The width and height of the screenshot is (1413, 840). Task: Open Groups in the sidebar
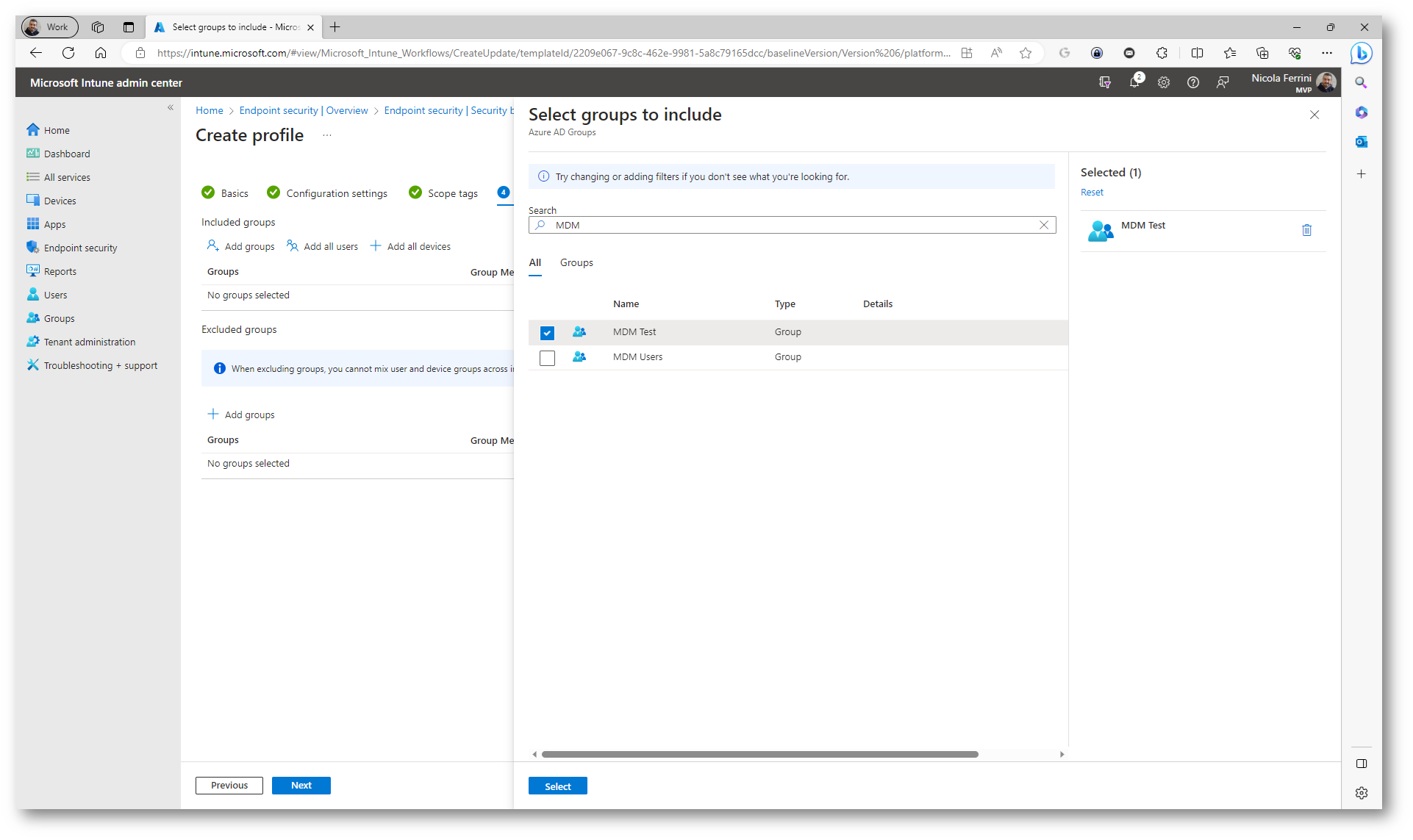(x=59, y=318)
